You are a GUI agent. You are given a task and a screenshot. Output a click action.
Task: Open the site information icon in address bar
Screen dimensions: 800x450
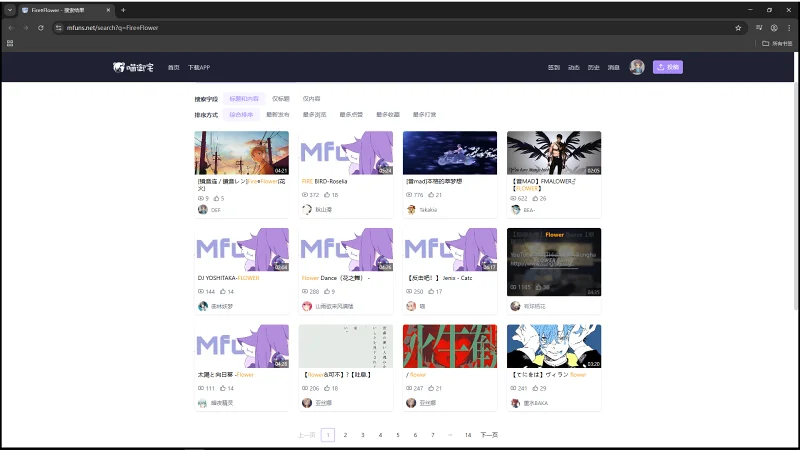click(x=59, y=28)
